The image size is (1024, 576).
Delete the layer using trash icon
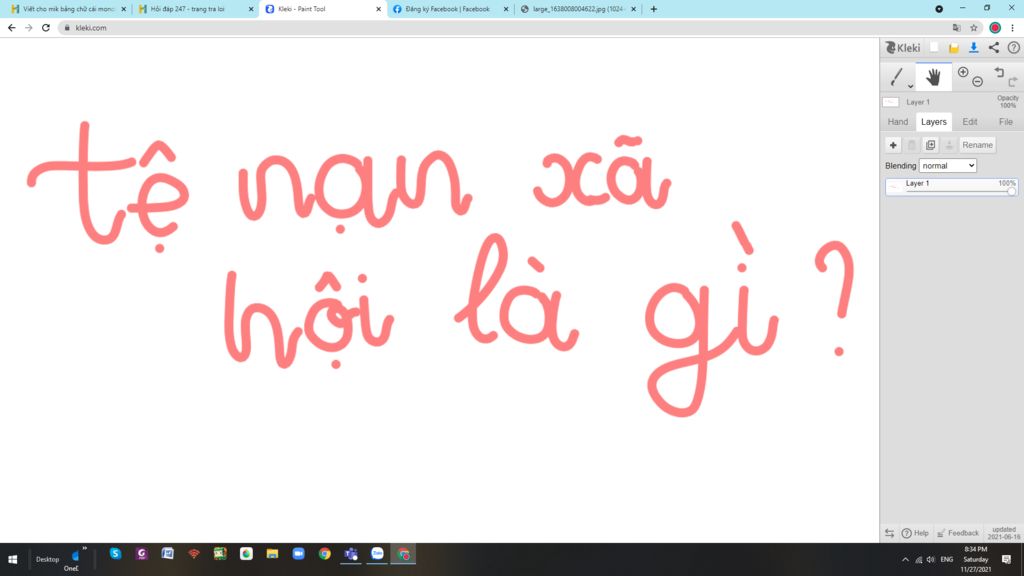[912, 145]
